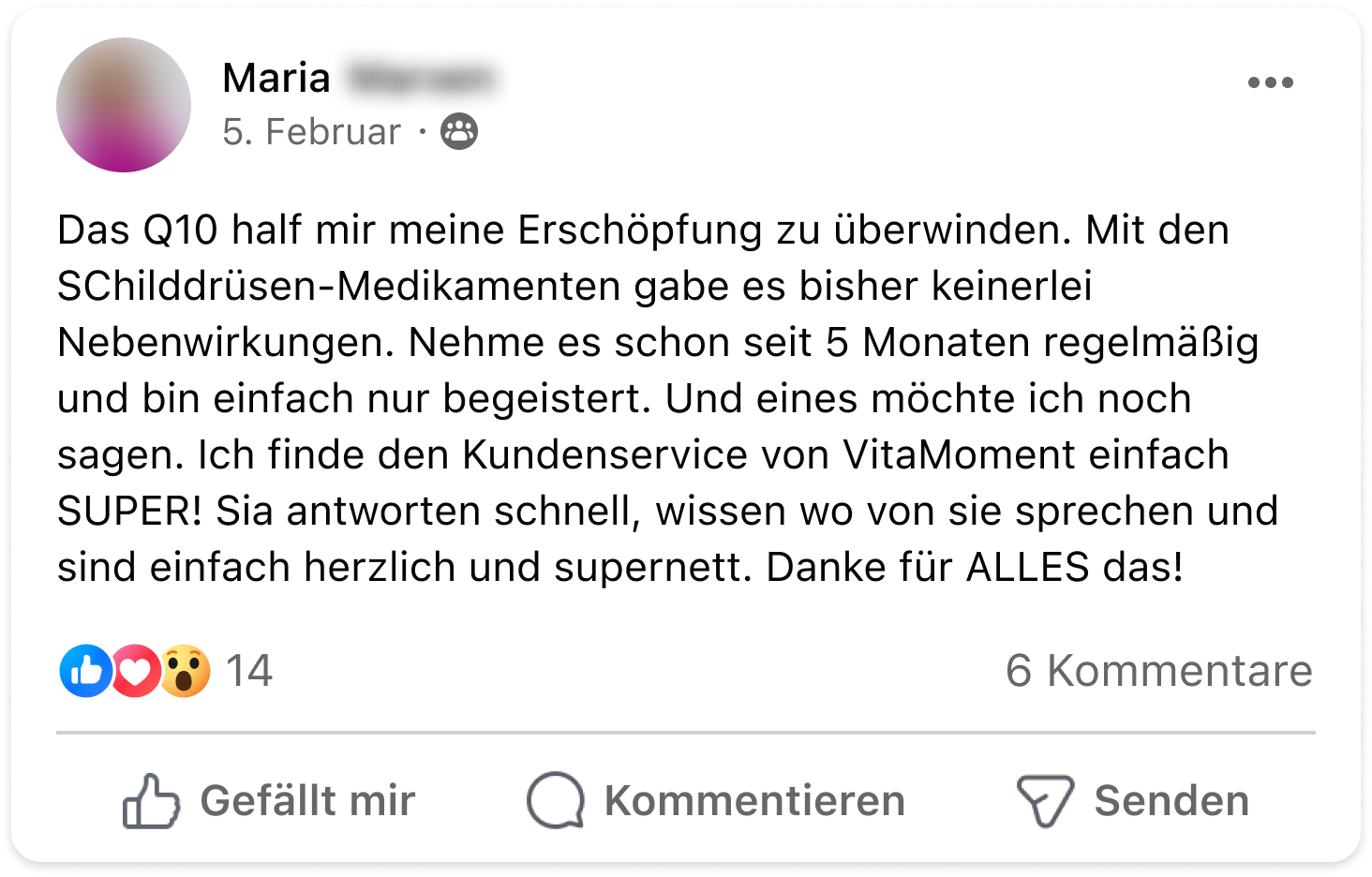Click the wow face reaction emoji
The image size is (1372, 877).
point(186,671)
